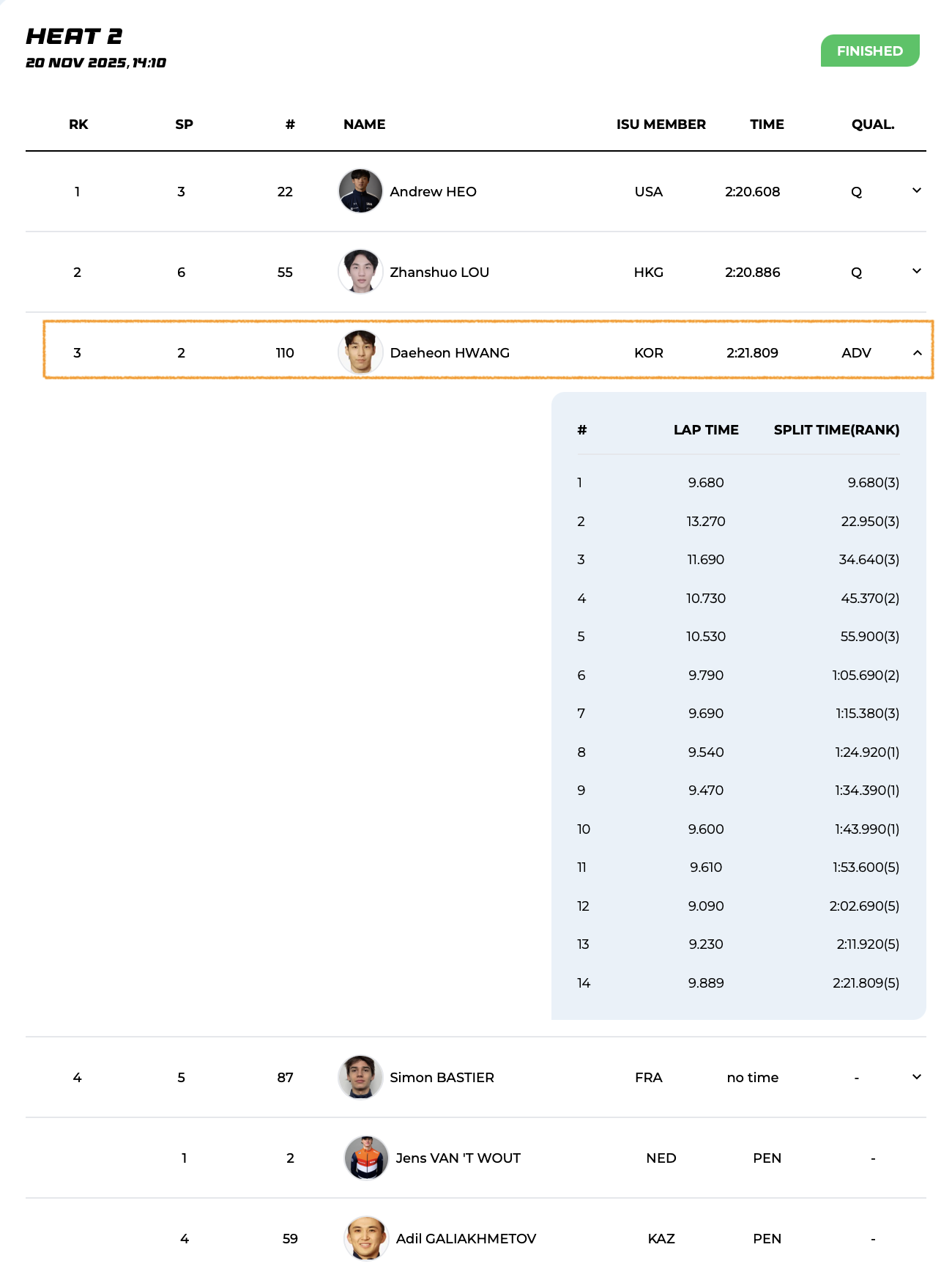Screen dimensions: 952x1269
Task: Click the RK column header
Action: coord(78,125)
